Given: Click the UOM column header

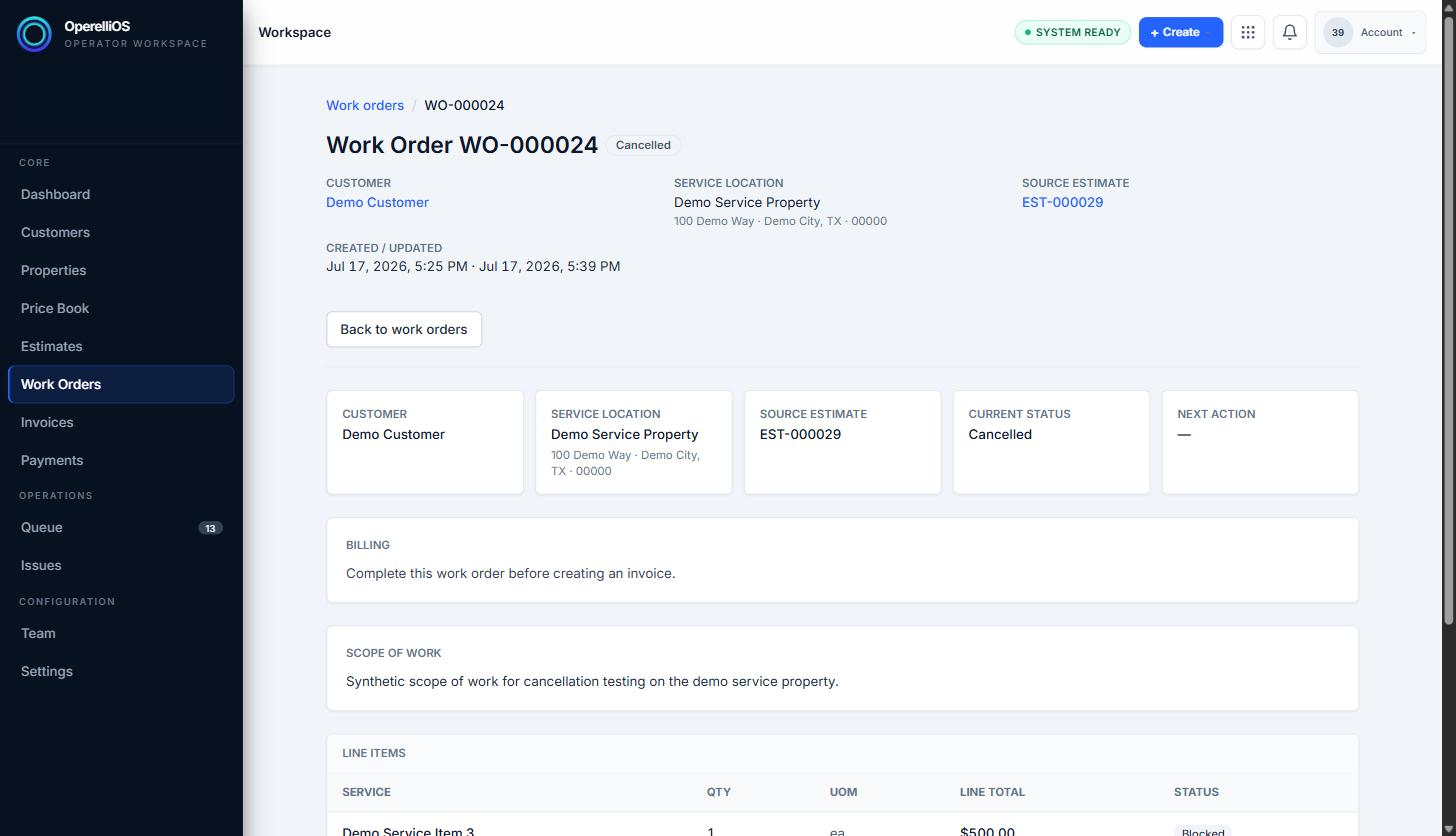Looking at the screenshot, I should pyautogui.click(x=843, y=792).
